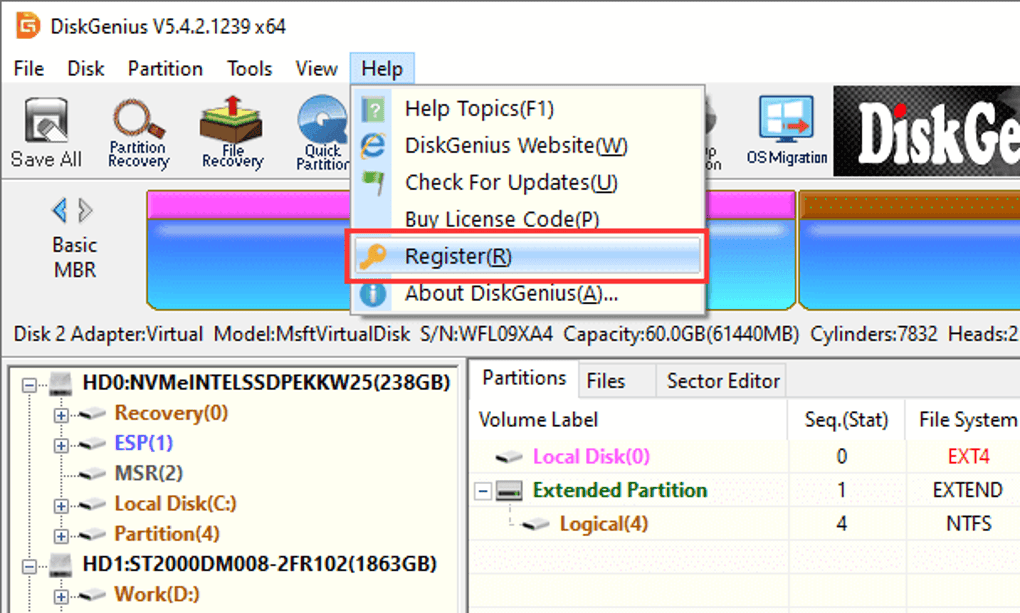The width and height of the screenshot is (1020, 613).
Task: Select Recovery(0) in the disk tree
Action: point(171,413)
